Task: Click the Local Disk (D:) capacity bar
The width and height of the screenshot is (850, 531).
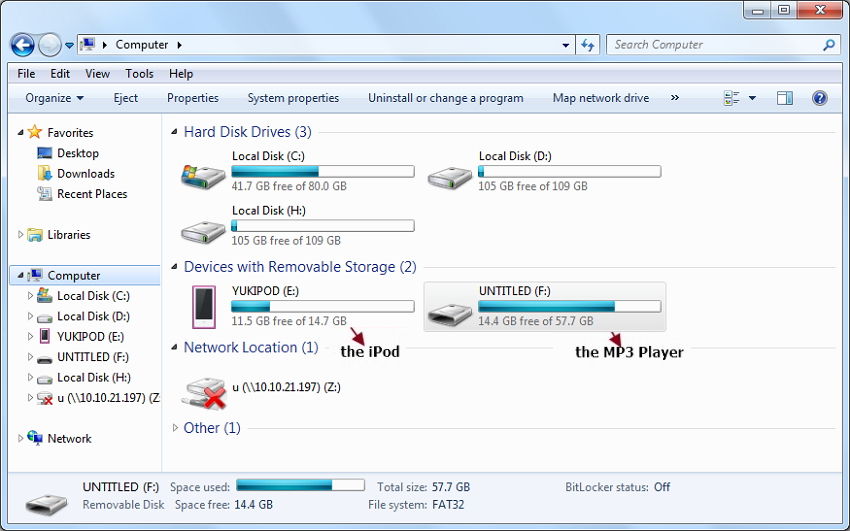Action: 569,172
